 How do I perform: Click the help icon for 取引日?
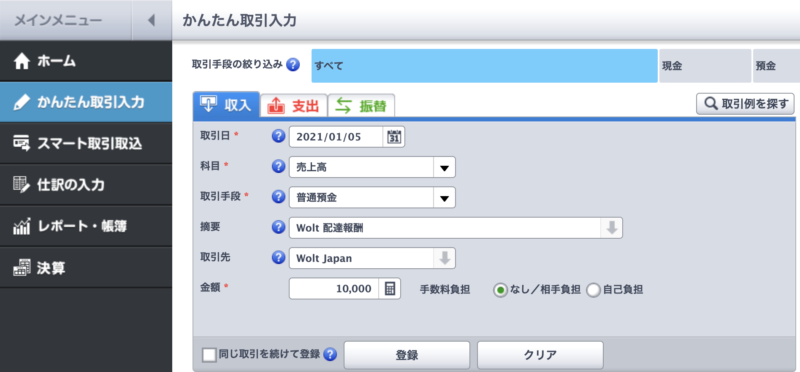click(x=278, y=137)
